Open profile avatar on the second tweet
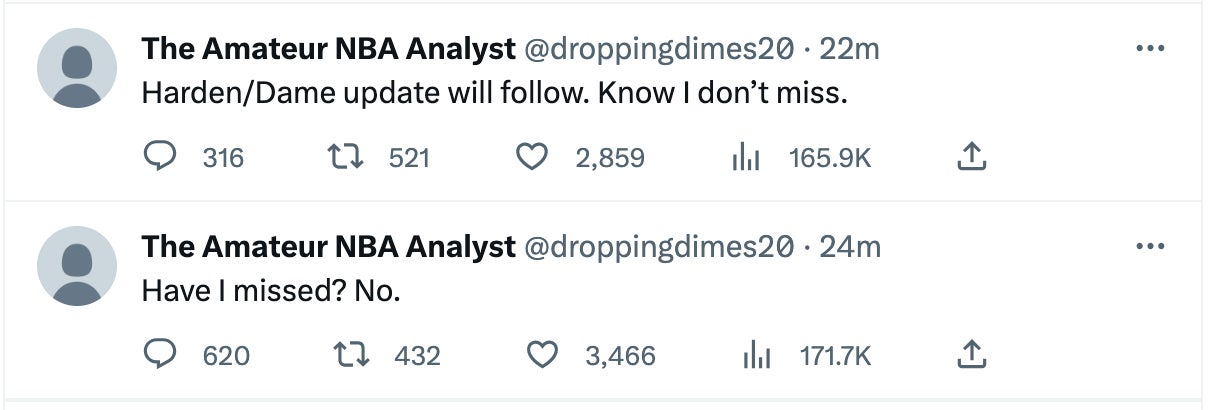The image size is (1210, 410). pos(77,266)
